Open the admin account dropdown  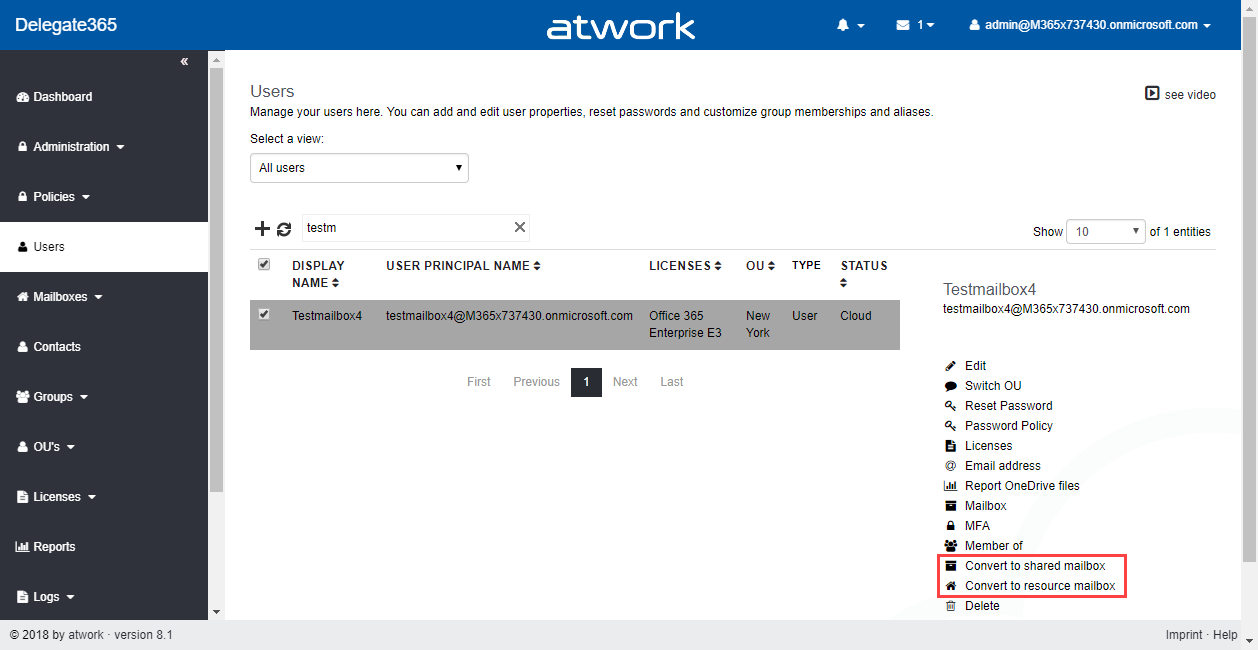click(1090, 25)
